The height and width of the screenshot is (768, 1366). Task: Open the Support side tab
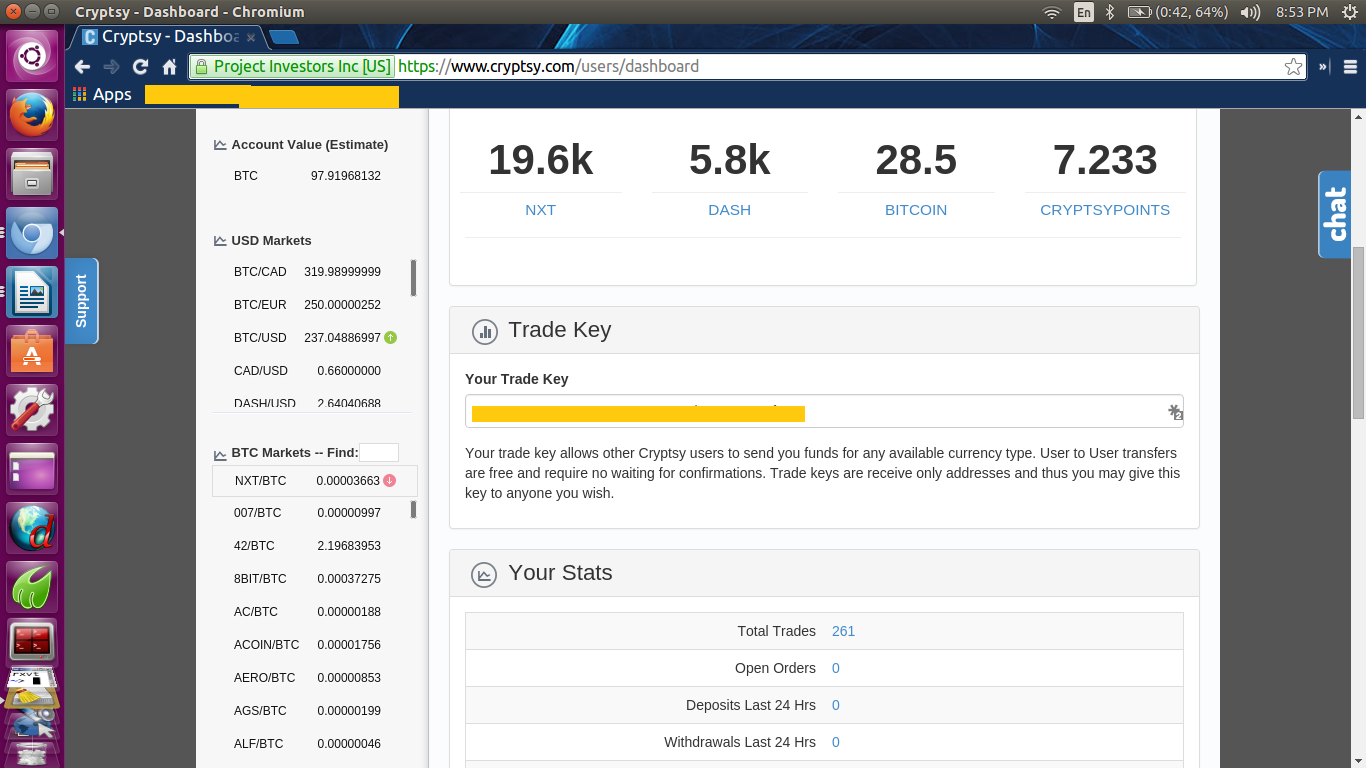(81, 301)
